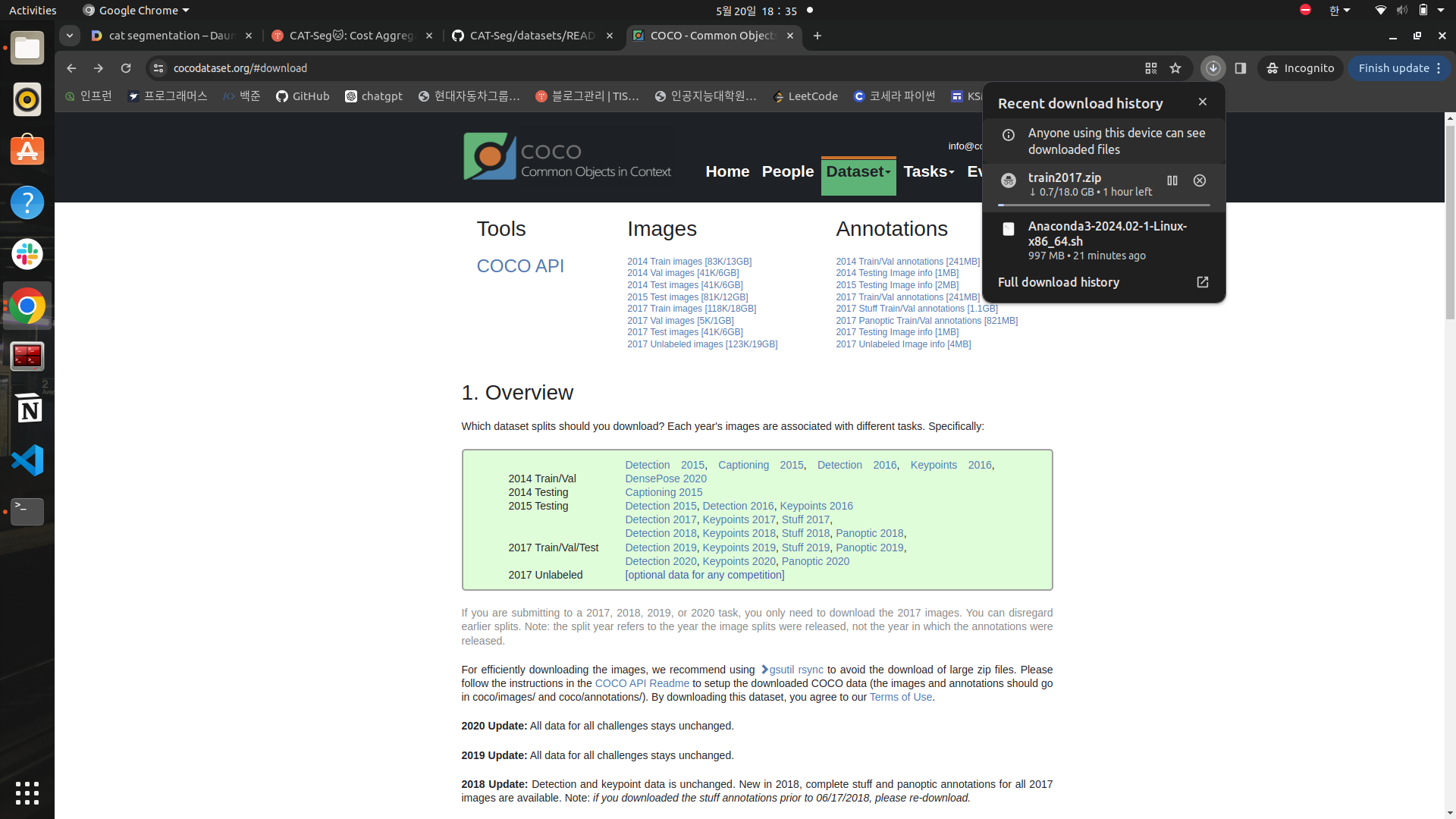This screenshot has height=819, width=1456.
Task: Open the side panel icon in toolbar
Action: pos(1241,68)
